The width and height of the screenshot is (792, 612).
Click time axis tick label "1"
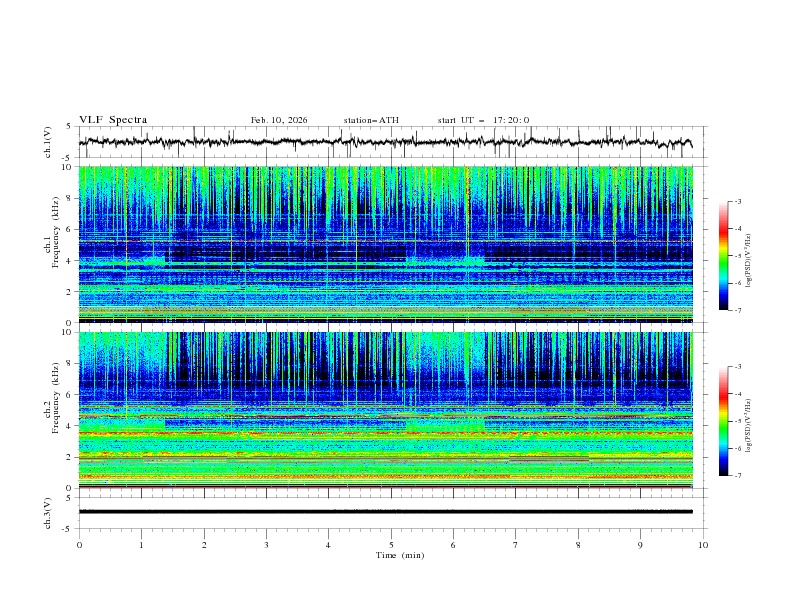[x=141, y=545]
